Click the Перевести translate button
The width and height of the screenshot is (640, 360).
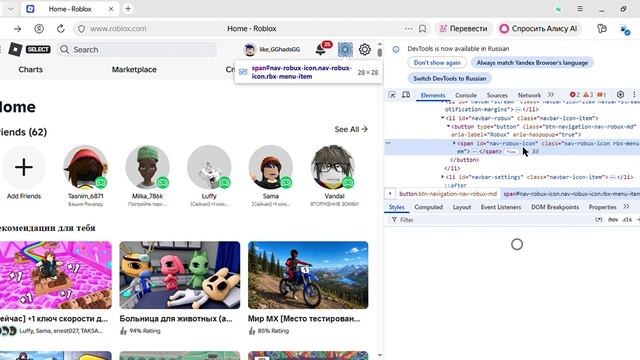tap(463, 29)
